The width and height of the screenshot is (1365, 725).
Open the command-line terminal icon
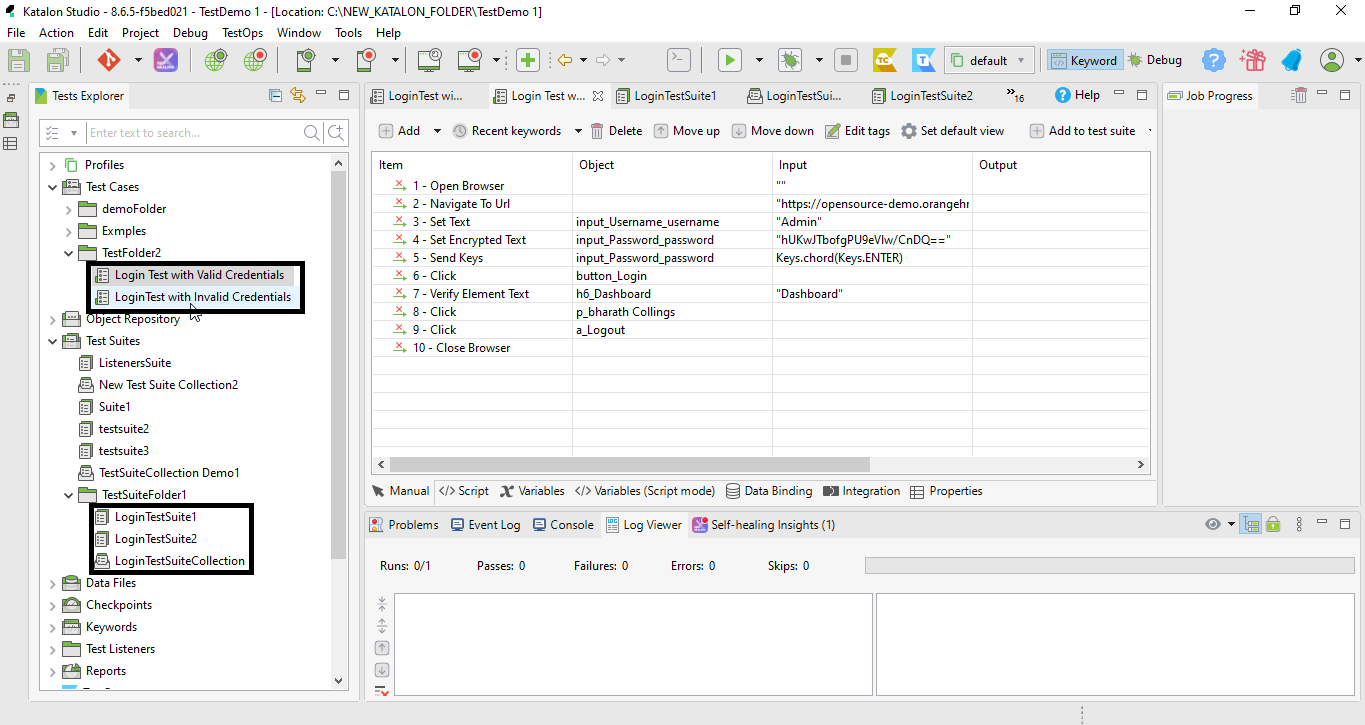coord(679,60)
